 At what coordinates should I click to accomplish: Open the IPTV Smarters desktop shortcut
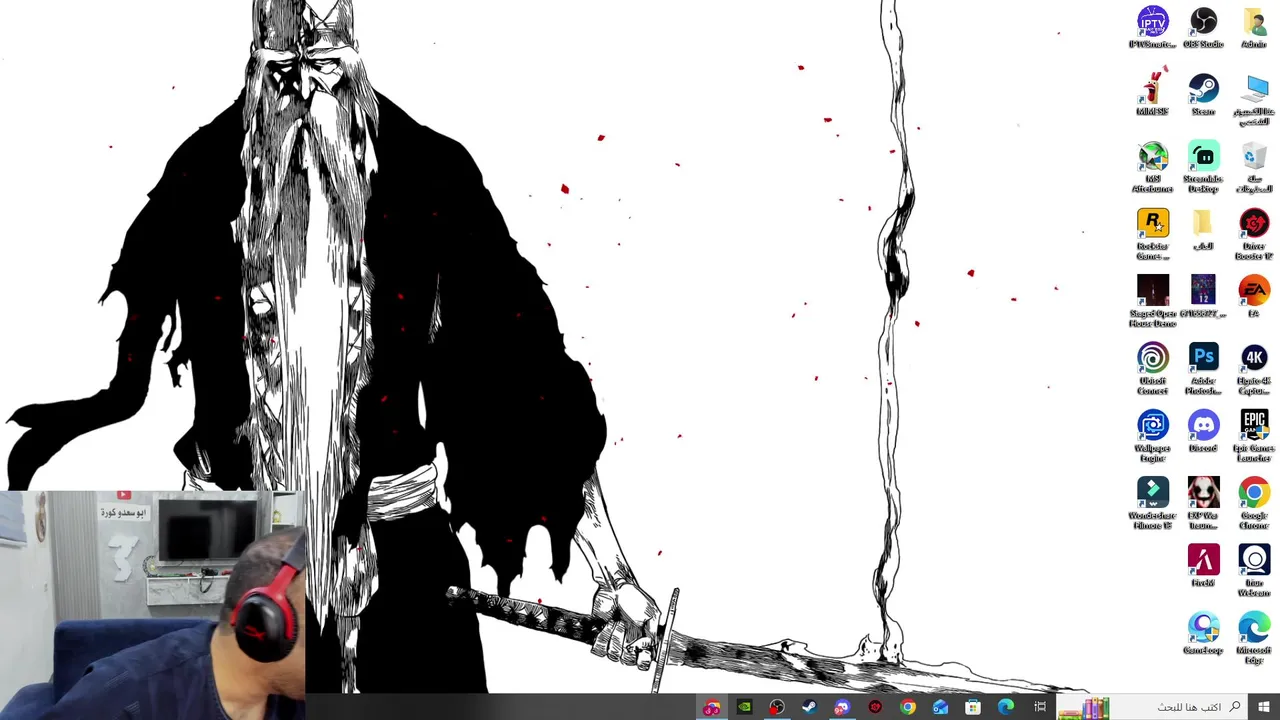pos(1152,27)
